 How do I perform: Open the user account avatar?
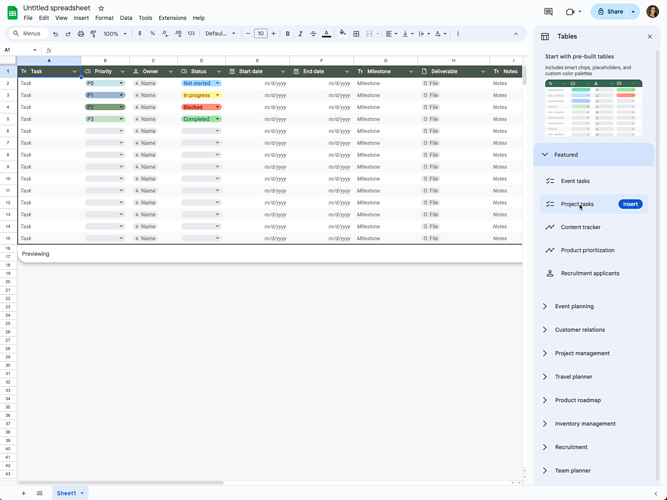pyautogui.click(x=653, y=11)
